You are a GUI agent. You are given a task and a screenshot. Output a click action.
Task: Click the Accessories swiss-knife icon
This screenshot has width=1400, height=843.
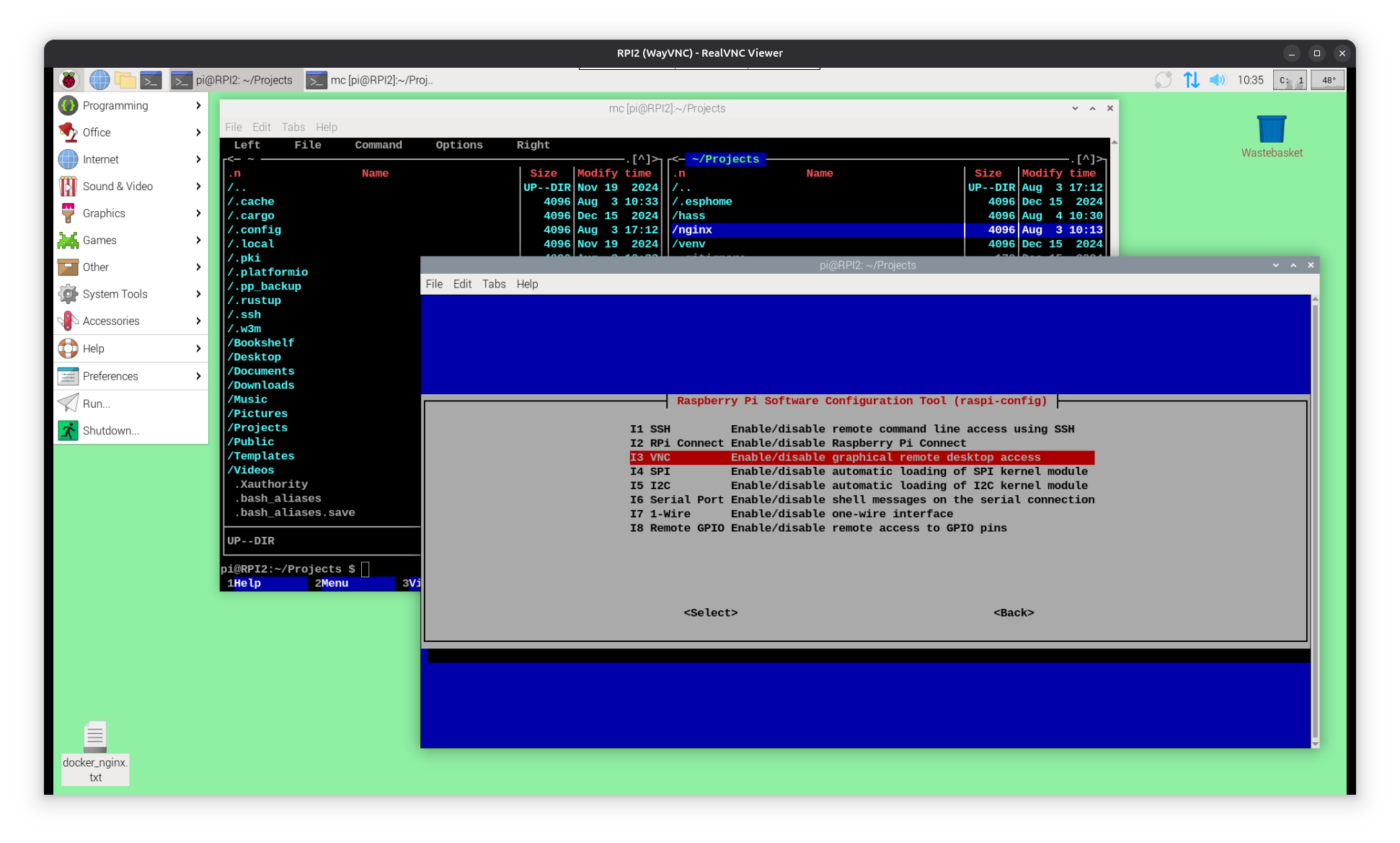[68, 321]
